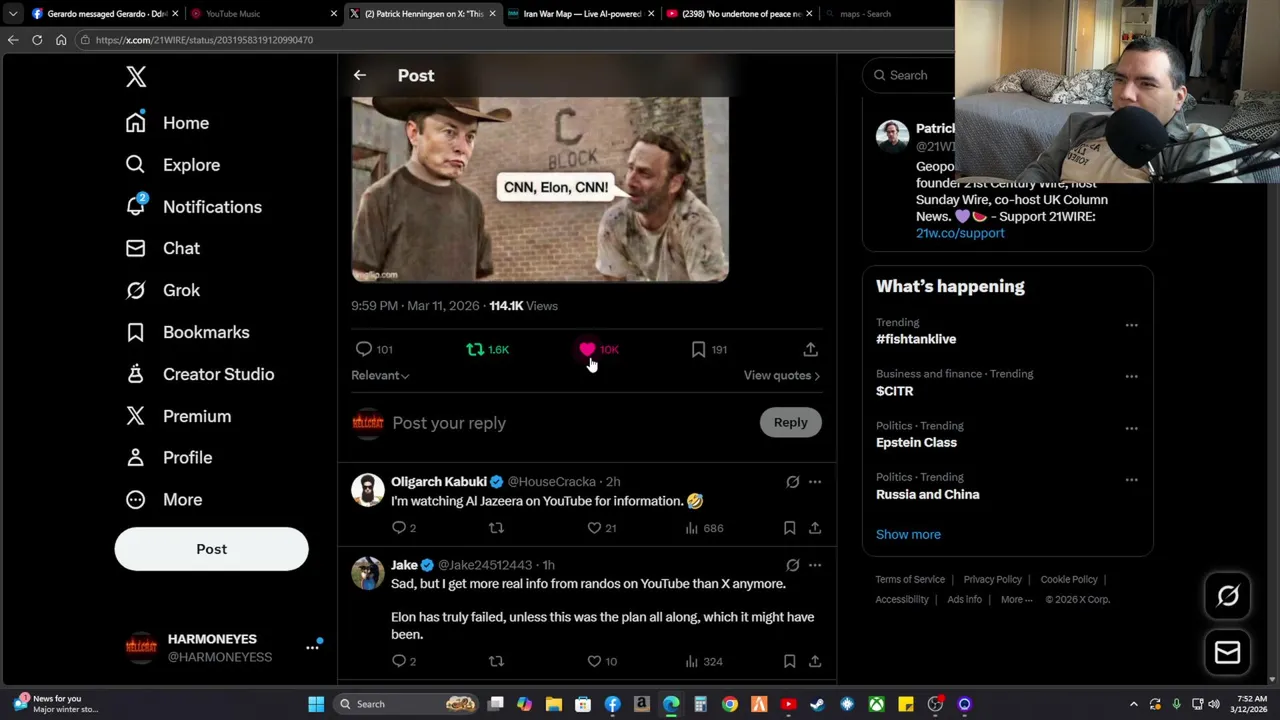Click Show more under What's happening
The image size is (1280, 720).
coord(908,534)
